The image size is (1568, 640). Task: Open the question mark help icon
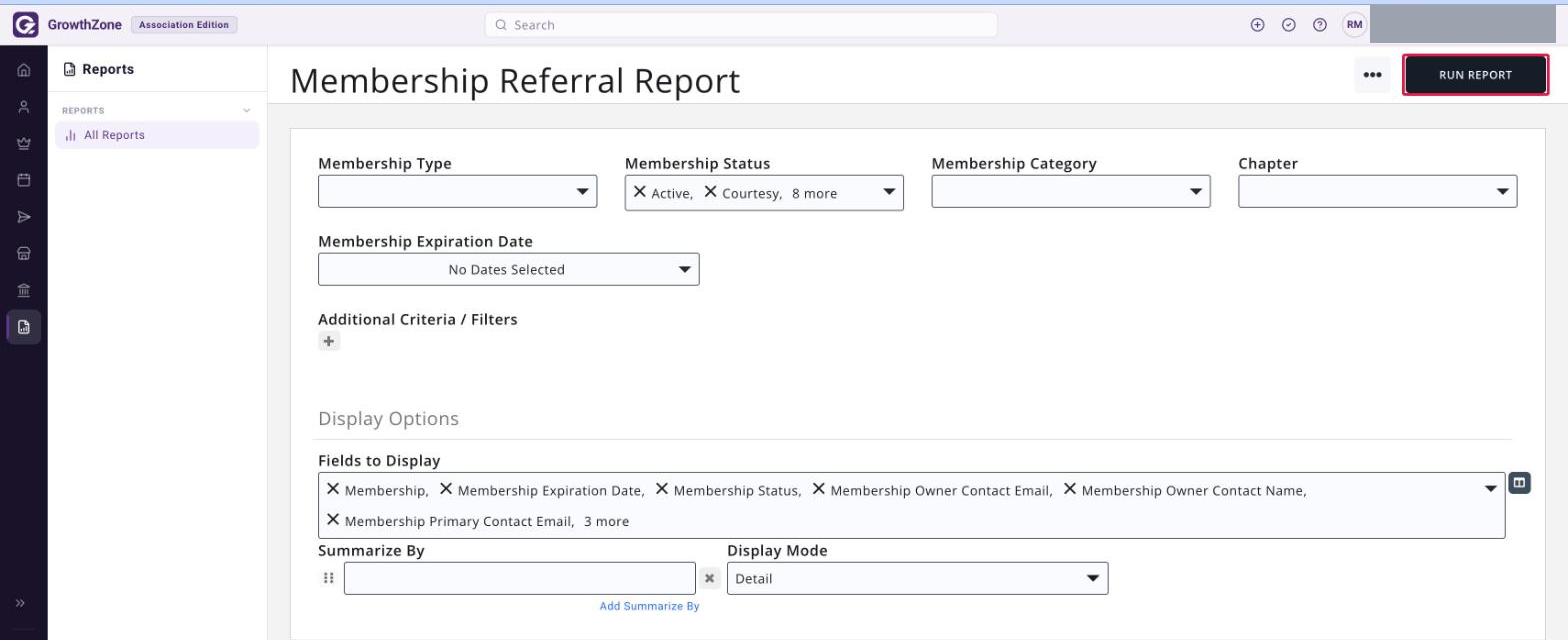pyautogui.click(x=1320, y=25)
